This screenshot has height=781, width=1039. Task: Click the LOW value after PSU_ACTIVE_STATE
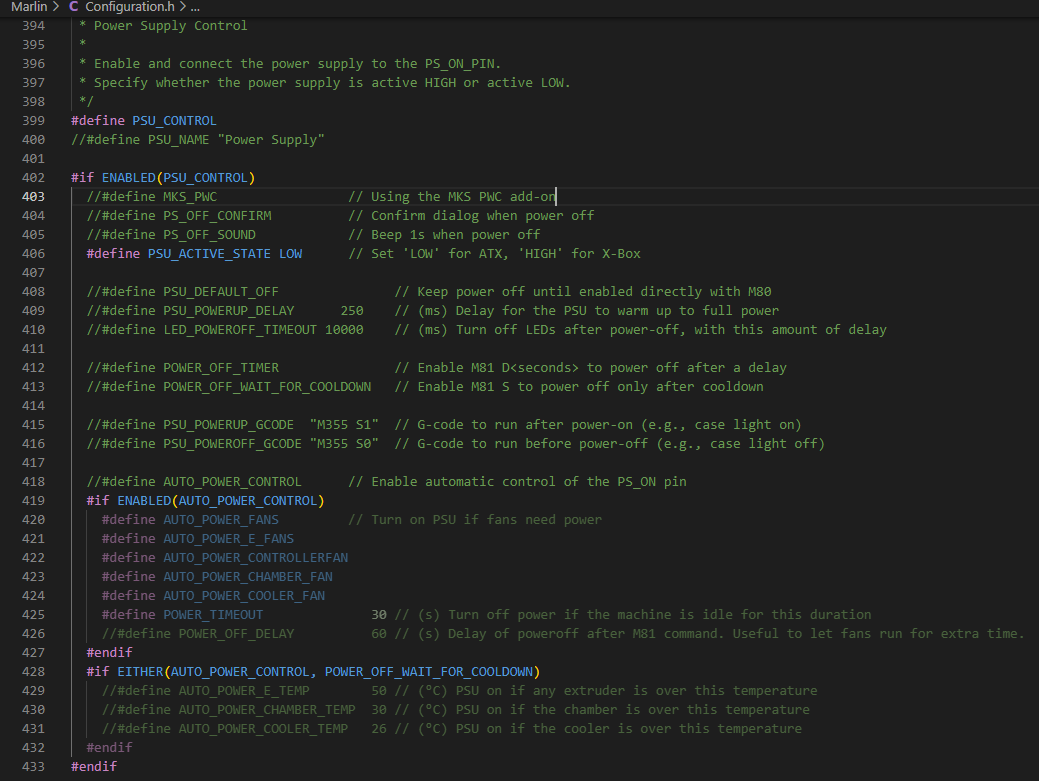pos(290,254)
